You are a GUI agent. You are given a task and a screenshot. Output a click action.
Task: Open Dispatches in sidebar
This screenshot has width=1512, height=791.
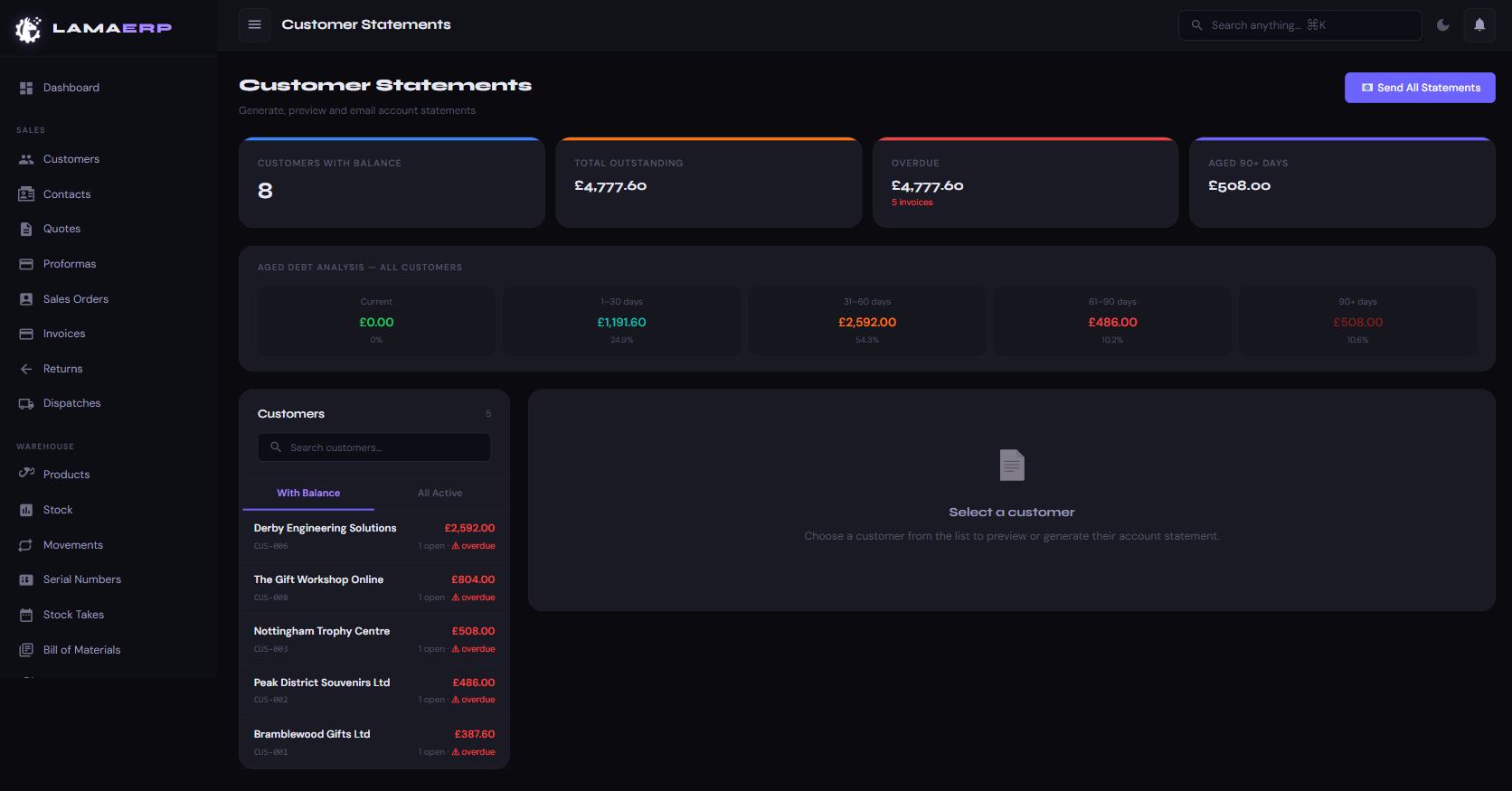[x=71, y=403]
